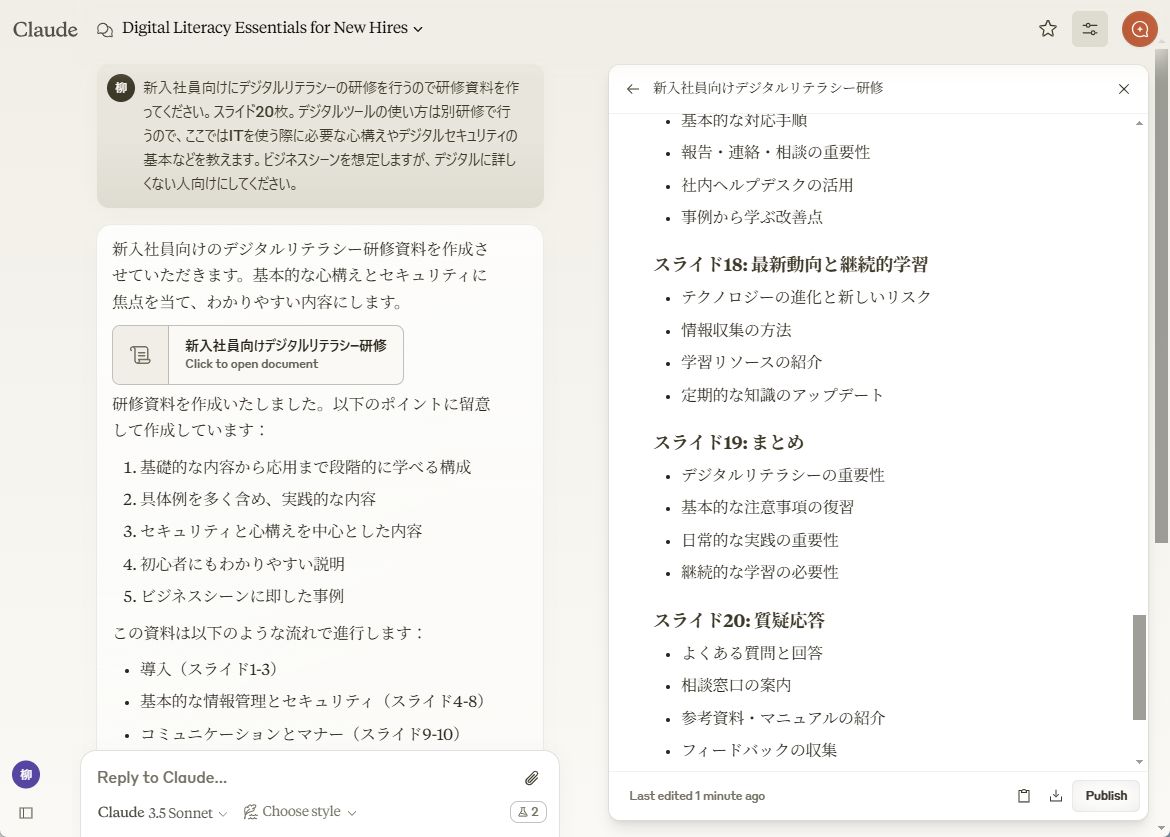Image resolution: width=1170 pixels, height=837 pixels.
Task: Open the Claude 3.5 Sonnet model selector
Action: click(163, 812)
